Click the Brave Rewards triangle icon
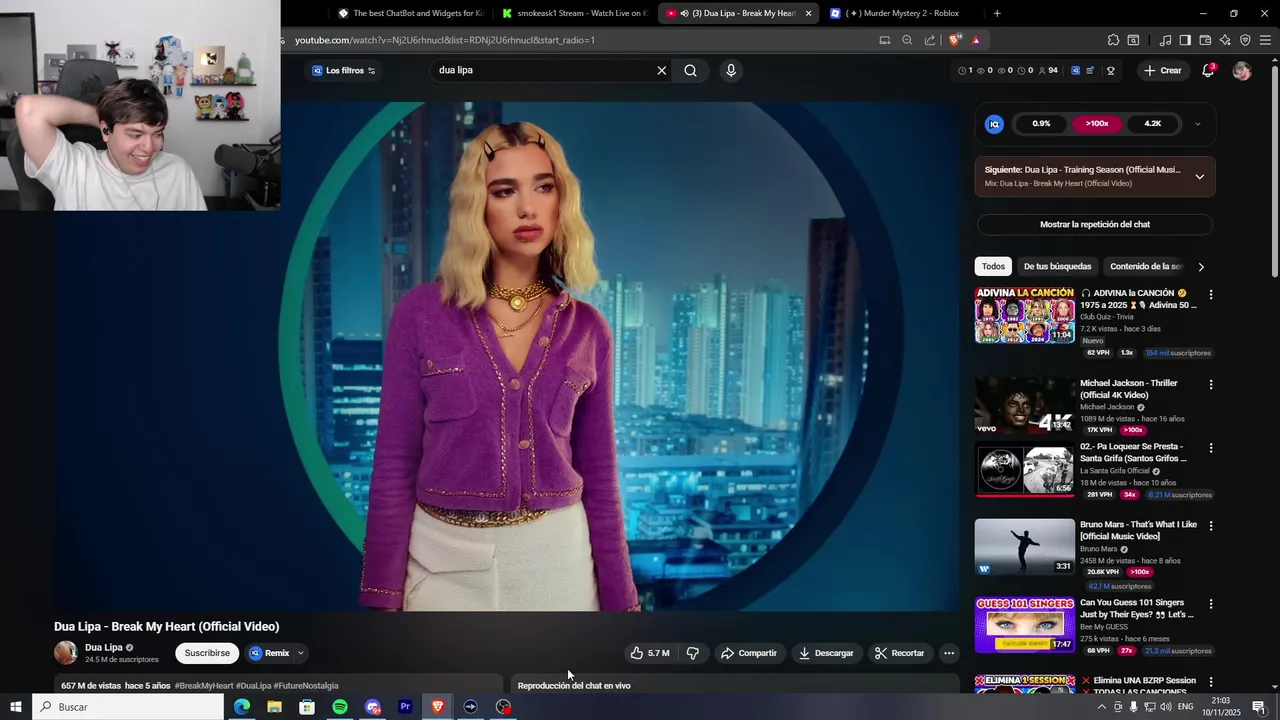This screenshot has height=720, width=1280. 976,40
